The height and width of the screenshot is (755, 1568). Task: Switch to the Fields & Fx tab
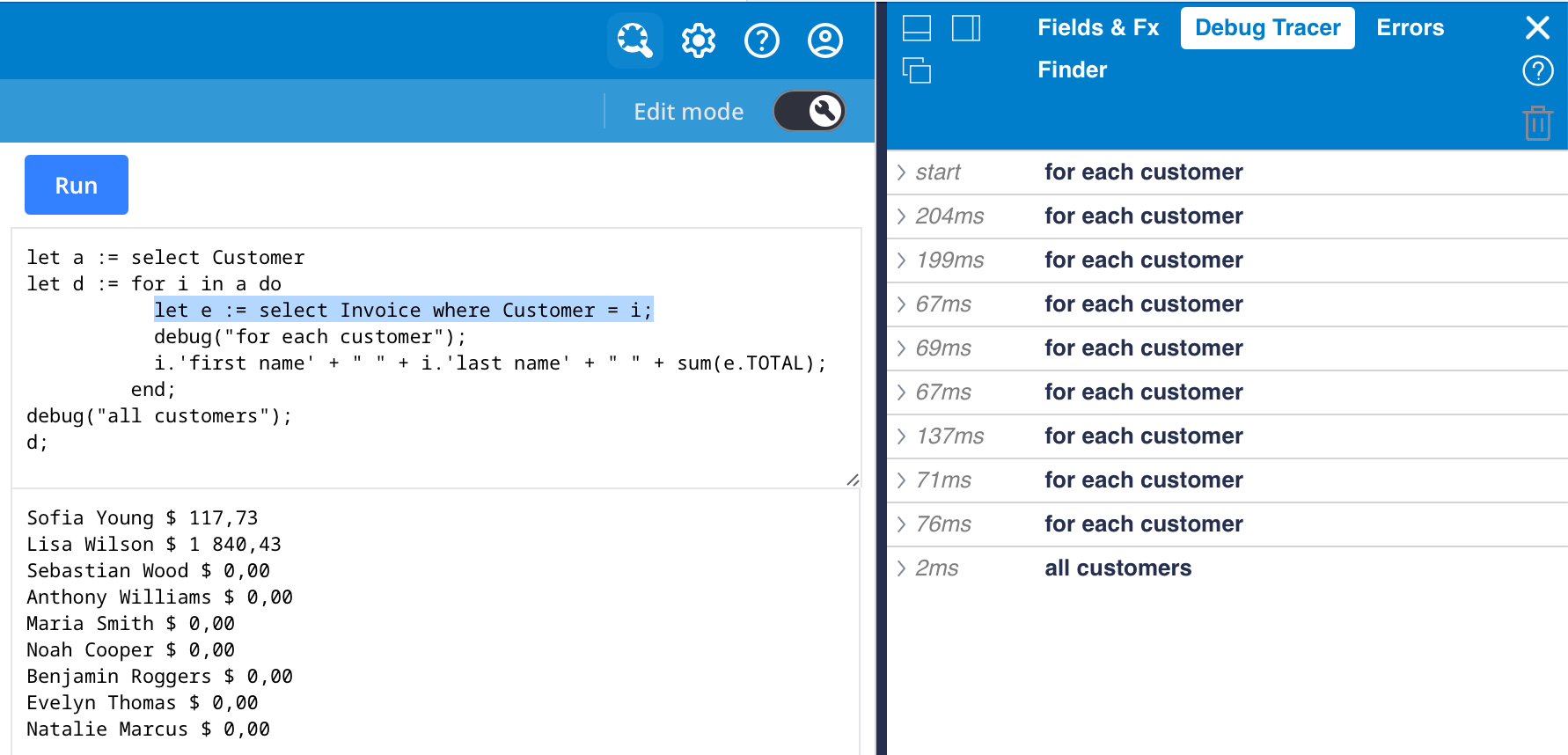pyautogui.click(x=1098, y=28)
